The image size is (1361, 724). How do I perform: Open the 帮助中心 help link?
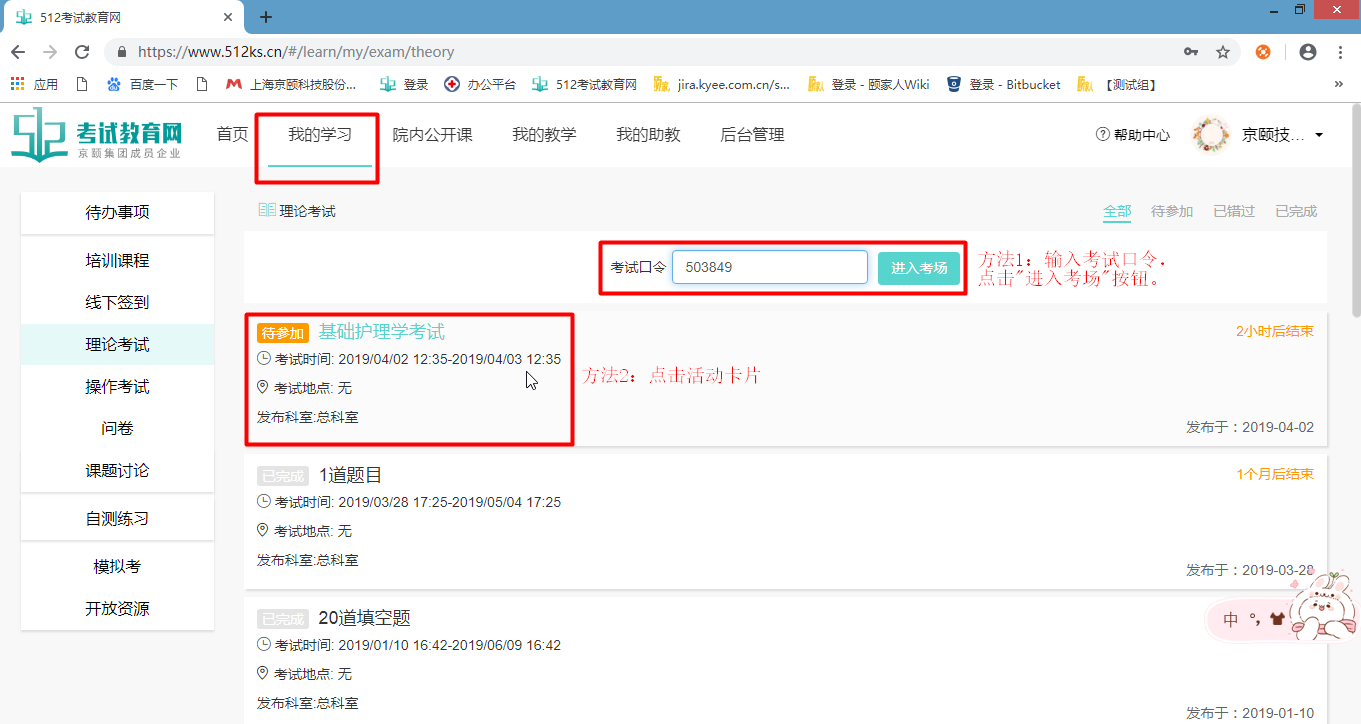pyautogui.click(x=1133, y=135)
